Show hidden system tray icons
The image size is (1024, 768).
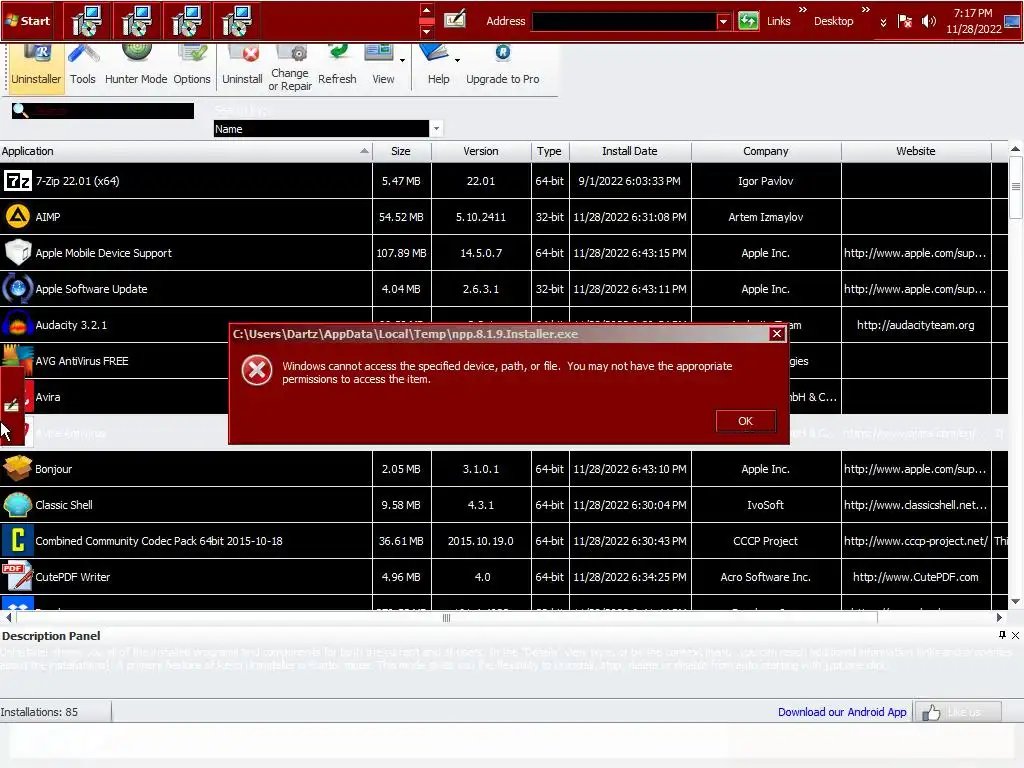[883, 22]
